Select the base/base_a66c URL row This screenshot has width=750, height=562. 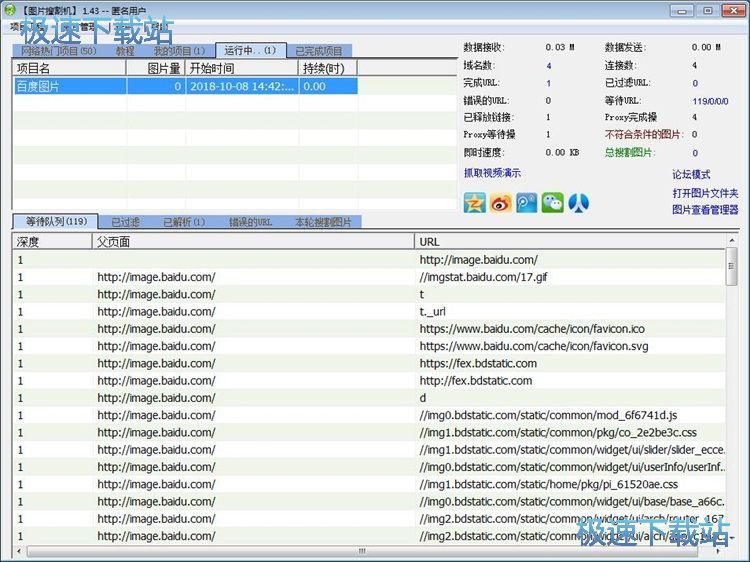point(369,501)
